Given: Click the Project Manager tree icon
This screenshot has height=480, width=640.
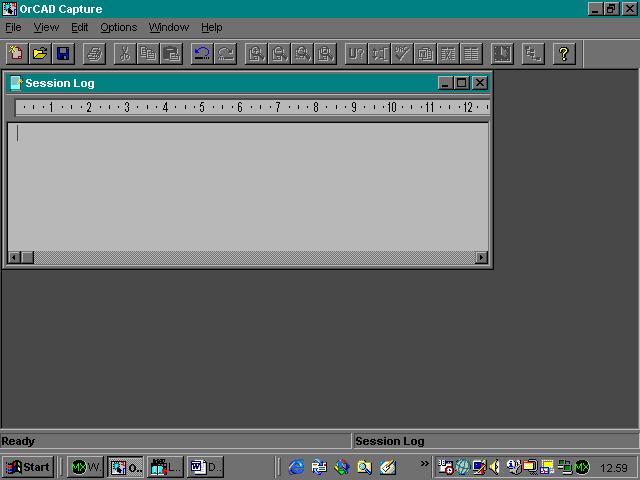Looking at the screenshot, I should pyautogui.click(x=533, y=53).
